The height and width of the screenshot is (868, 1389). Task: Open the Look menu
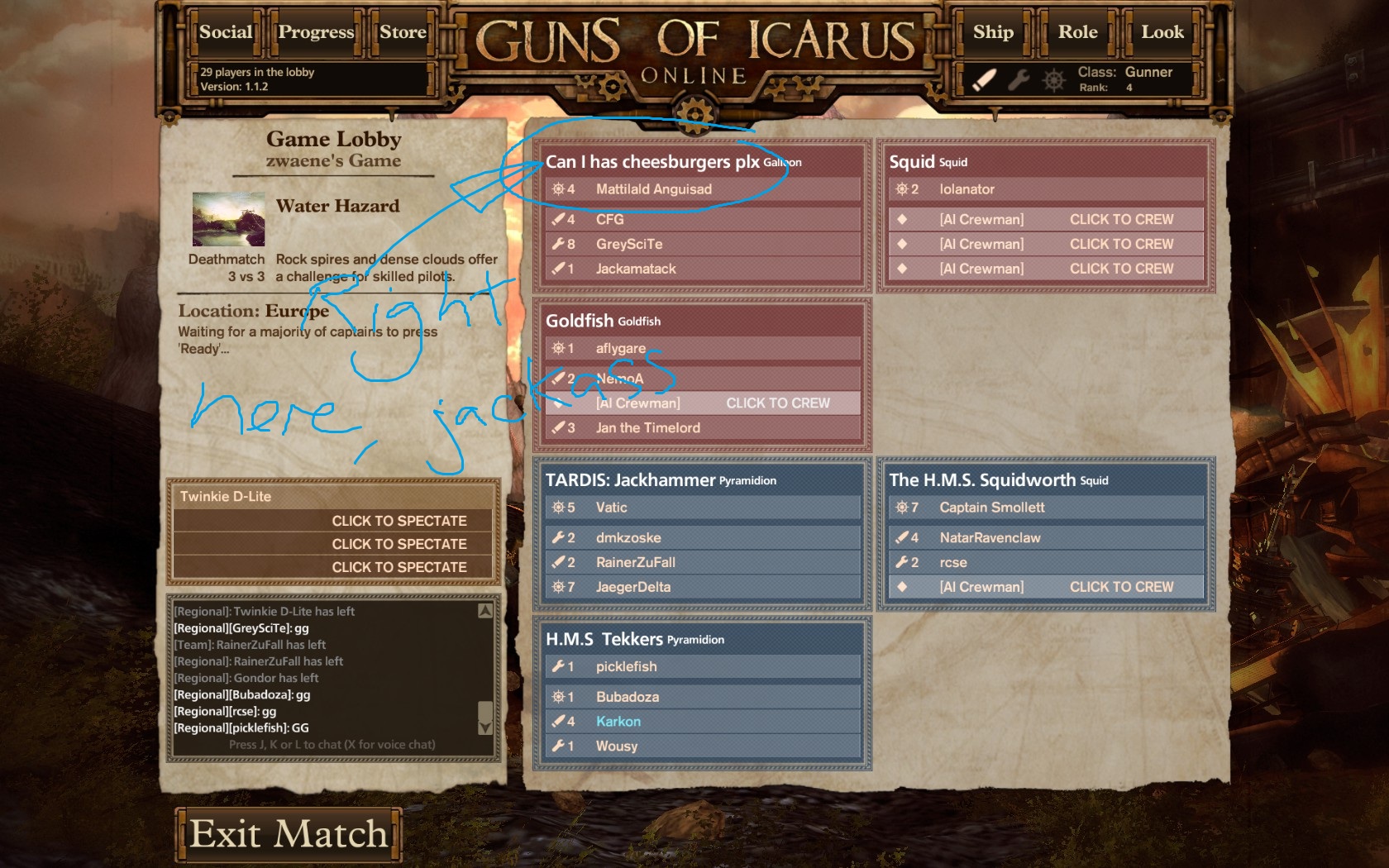[x=1162, y=32]
